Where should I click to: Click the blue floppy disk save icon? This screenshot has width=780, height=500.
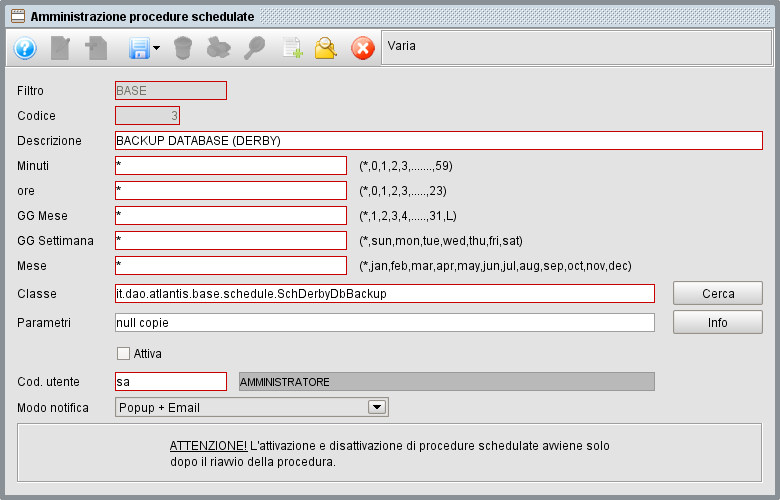pos(138,47)
